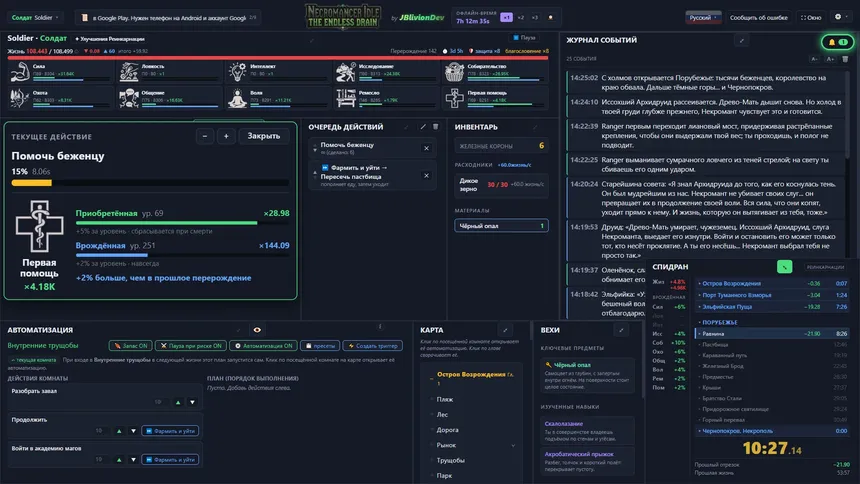Select Дорога location on map
Image resolution: width=860 pixels, height=484 pixels.
[448, 430]
